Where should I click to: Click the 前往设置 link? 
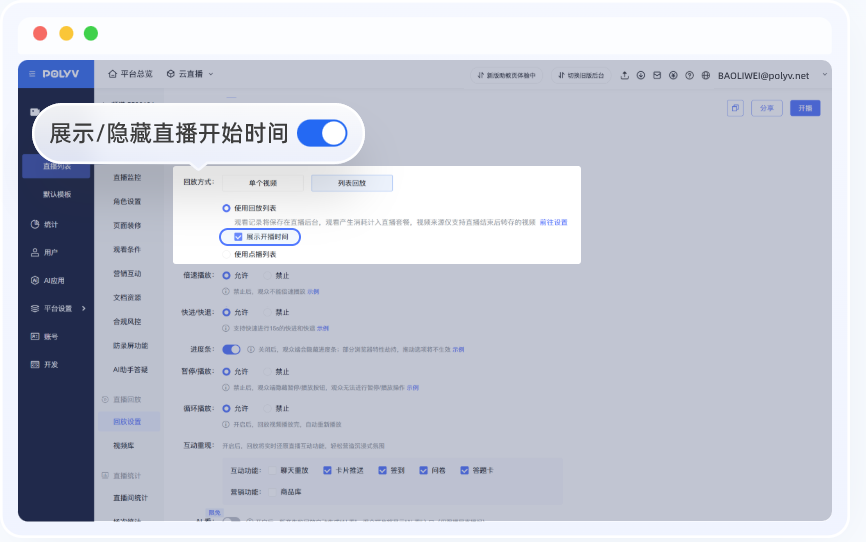tap(553, 222)
